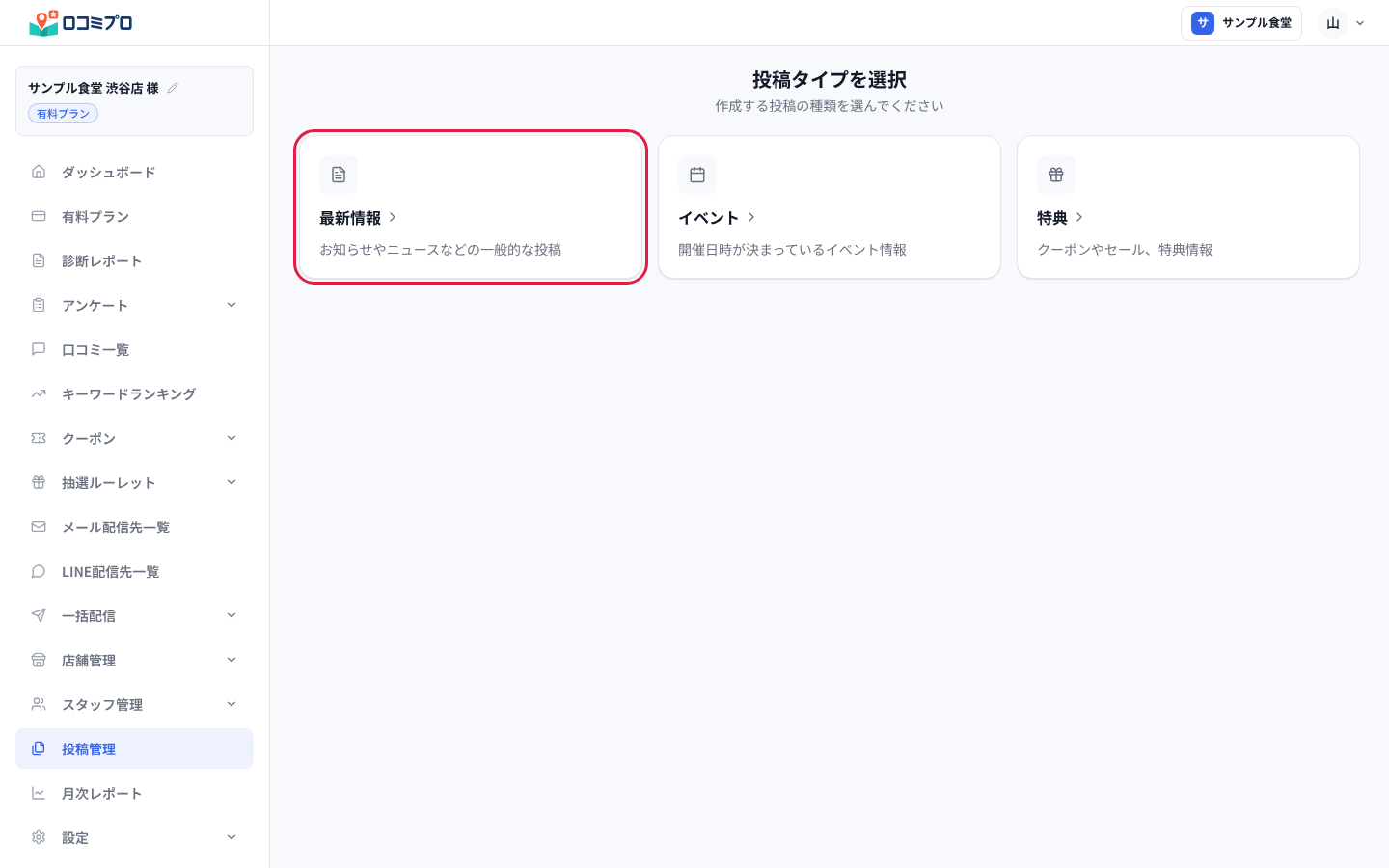Click the gift icon on 特典 card

coord(1056,175)
